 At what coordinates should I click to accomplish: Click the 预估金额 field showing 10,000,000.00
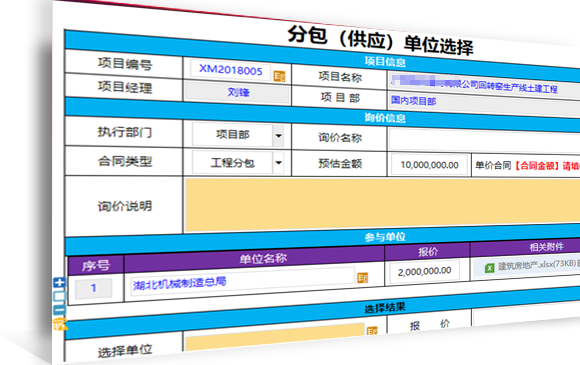(429, 165)
